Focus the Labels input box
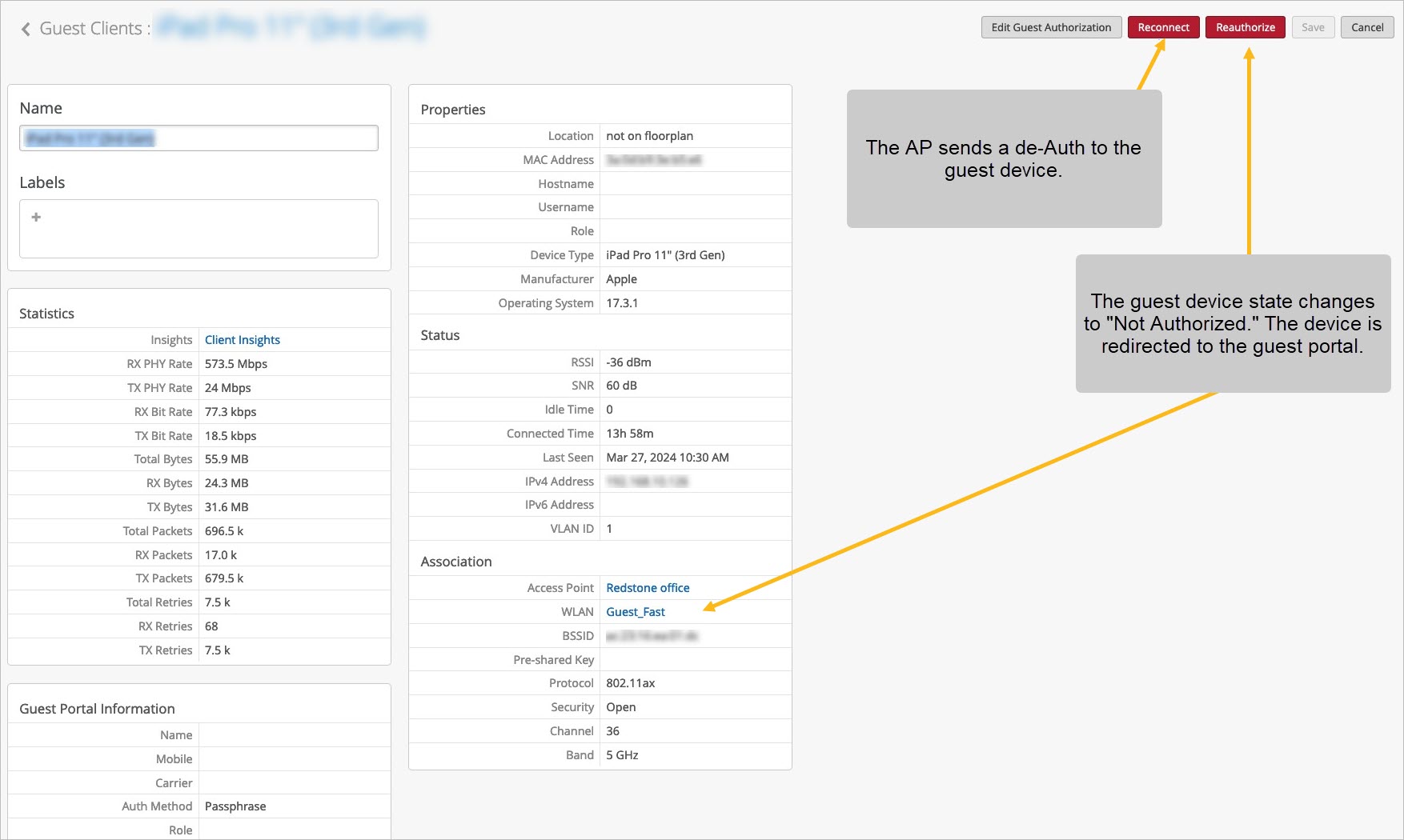Viewport: 1404px width, 840px height. click(x=199, y=229)
